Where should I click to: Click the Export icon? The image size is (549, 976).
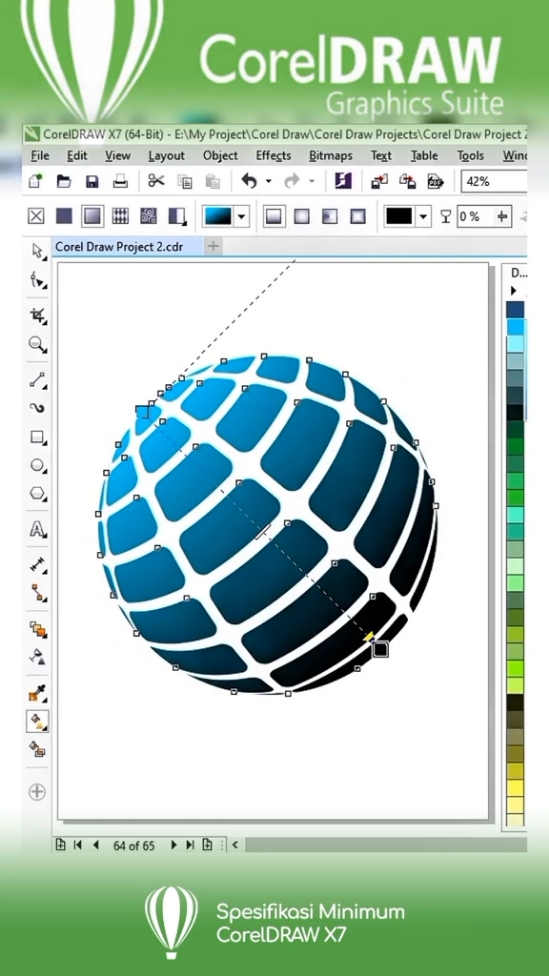click(408, 182)
